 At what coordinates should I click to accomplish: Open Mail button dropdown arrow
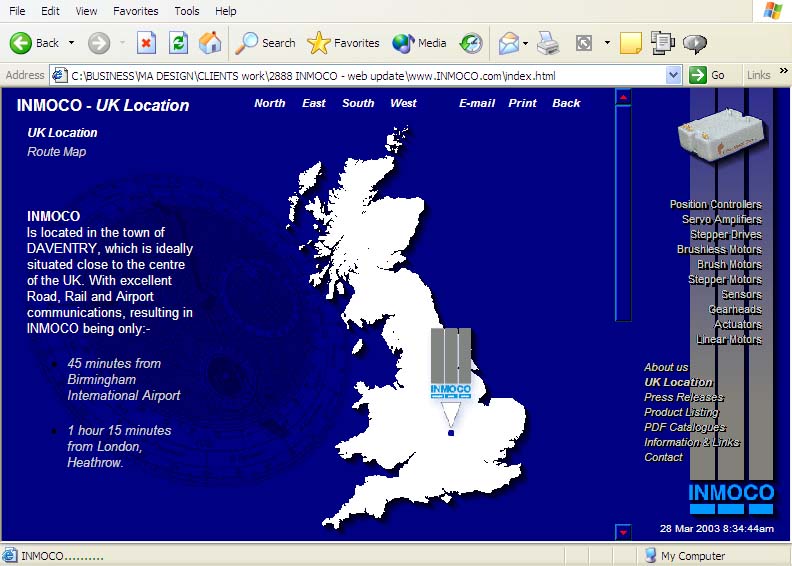point(526,43)
